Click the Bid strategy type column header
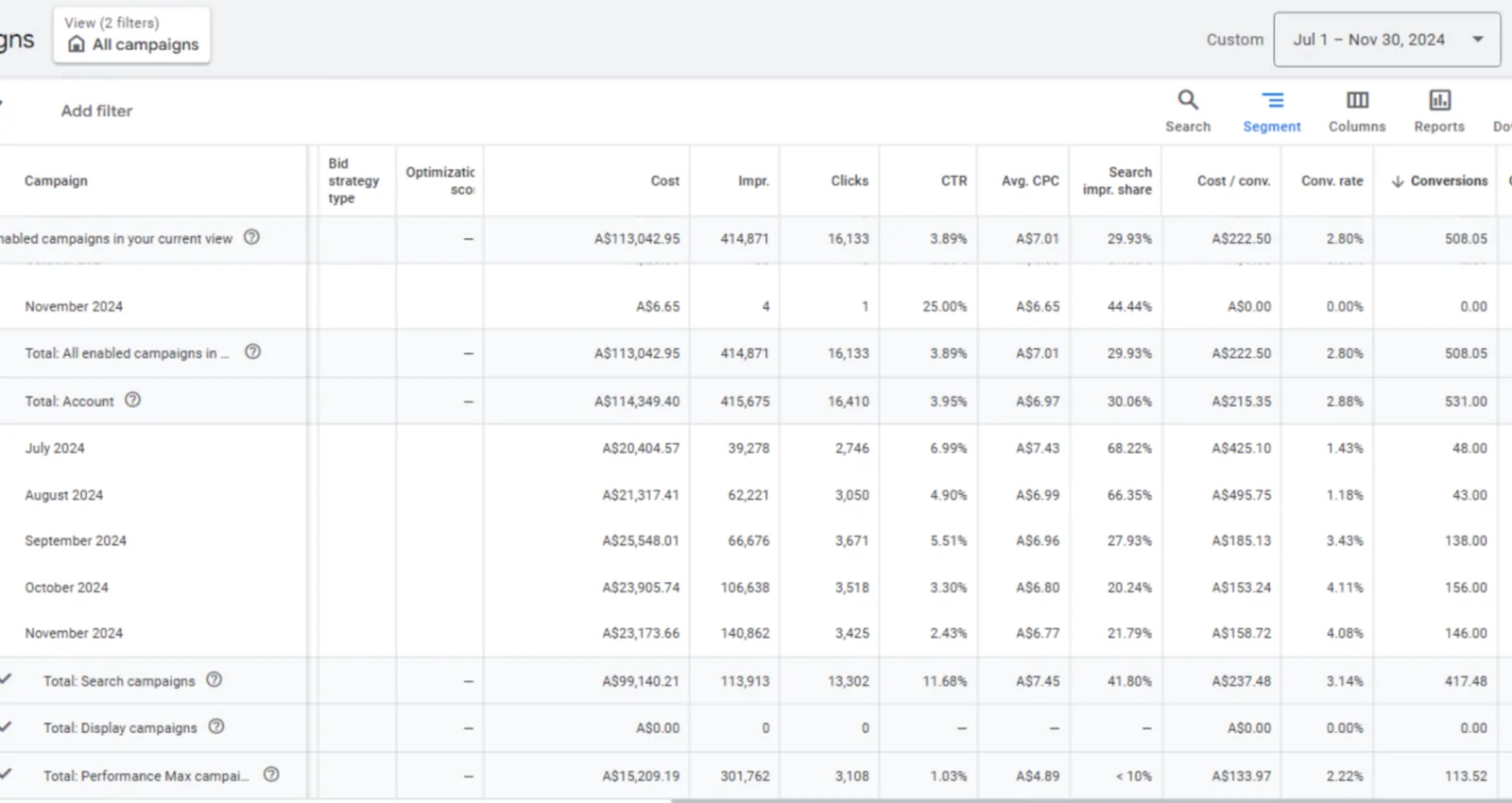Screen dimensions: 1512x803 pos(354,180)
